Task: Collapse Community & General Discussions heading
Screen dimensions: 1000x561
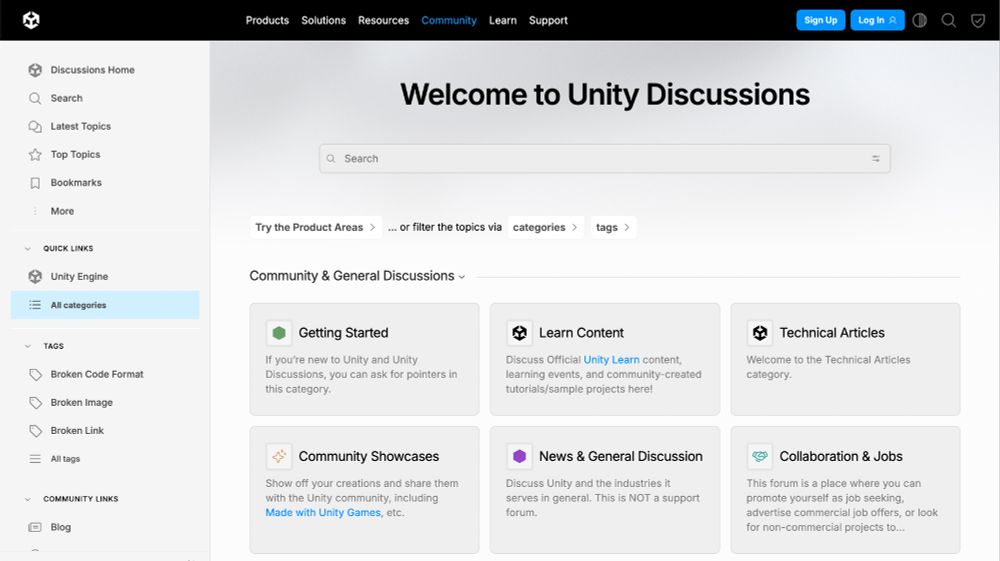Action: (x=462, y=277)
